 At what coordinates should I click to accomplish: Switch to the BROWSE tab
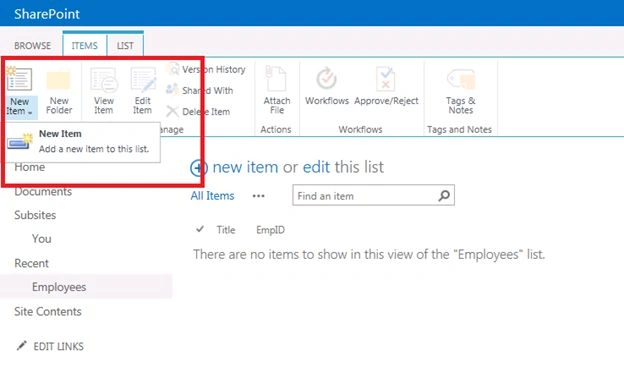32,46
